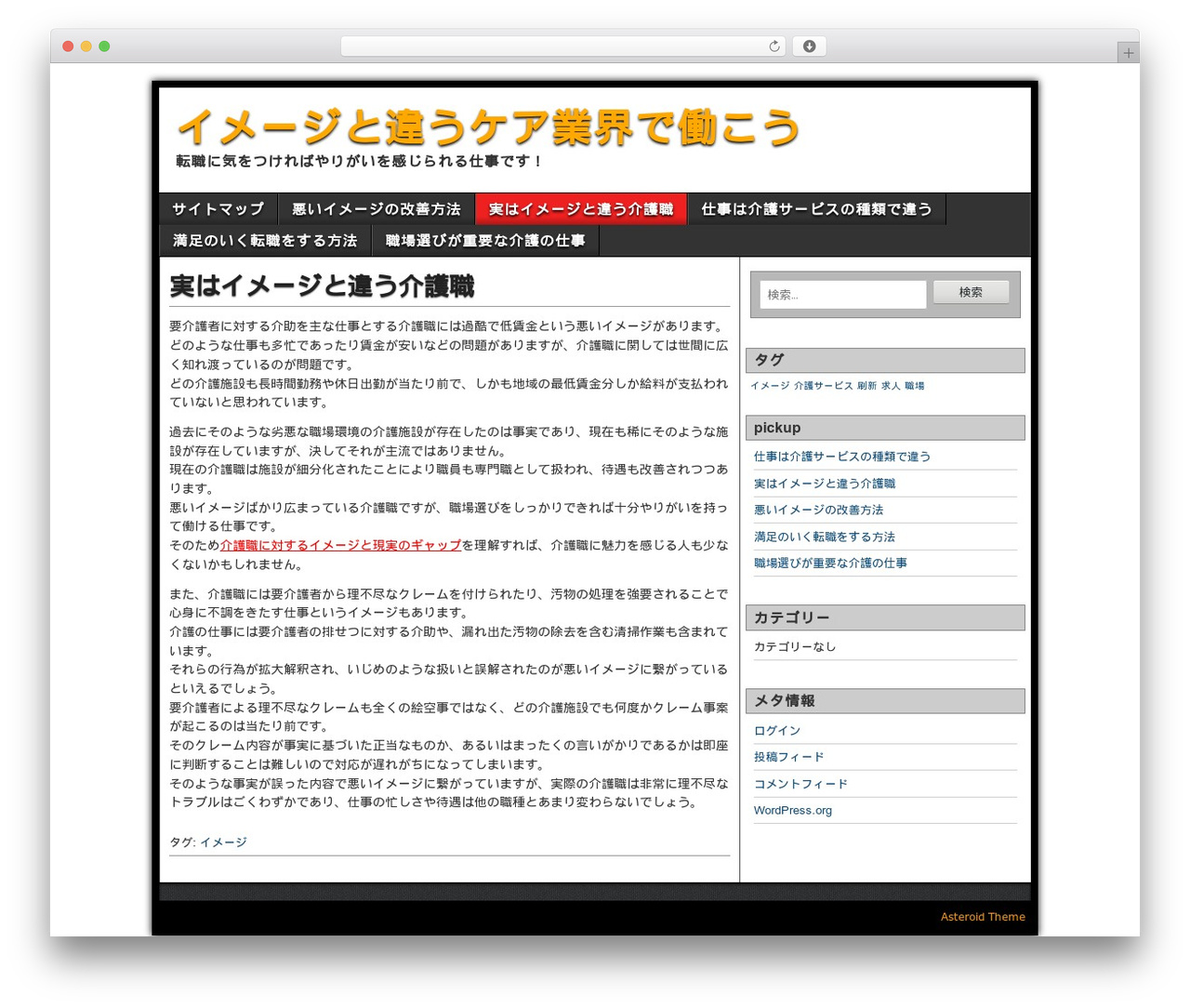Click the イメージ tag below the article
This screenshot has height=1008, width=1190.
(x=223, y=842)
